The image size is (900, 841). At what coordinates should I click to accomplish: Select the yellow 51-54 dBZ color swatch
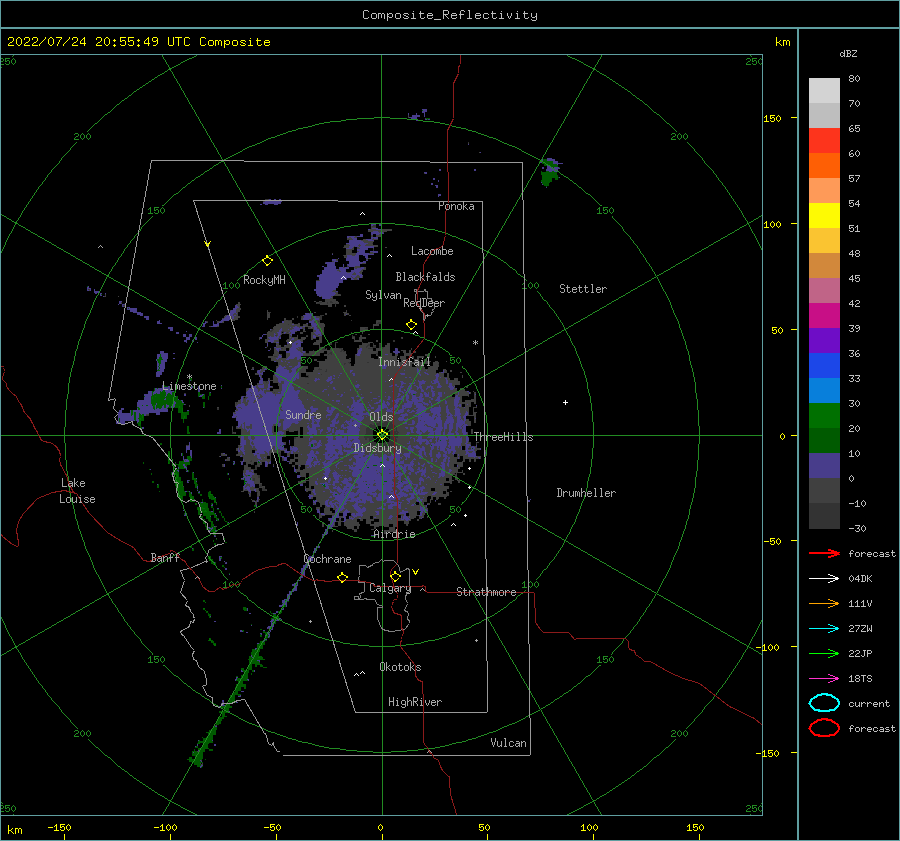[x=824, y=216]
